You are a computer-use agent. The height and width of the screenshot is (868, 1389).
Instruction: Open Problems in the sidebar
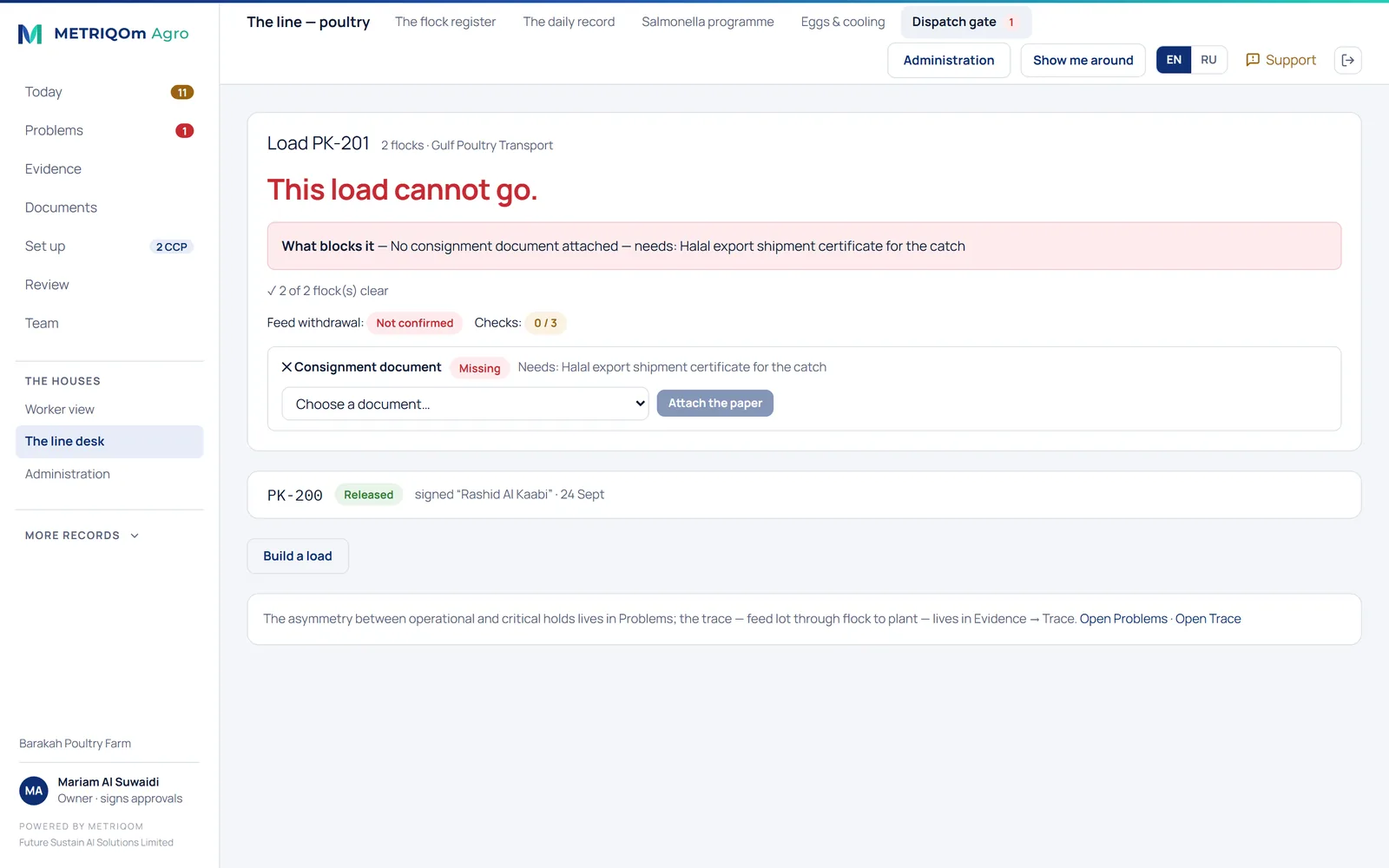click(109, 130)
